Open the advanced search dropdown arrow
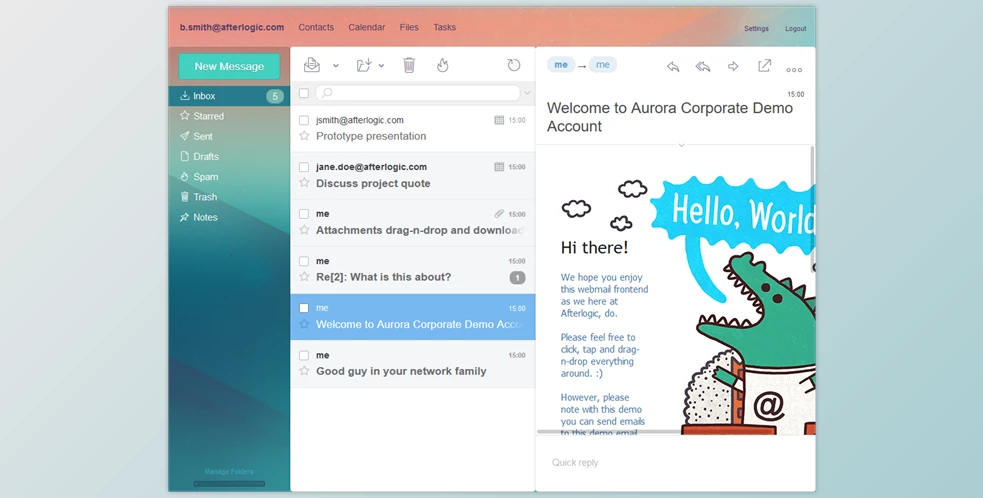The width and height of the screenshot is (983, 498). (527, 93)
